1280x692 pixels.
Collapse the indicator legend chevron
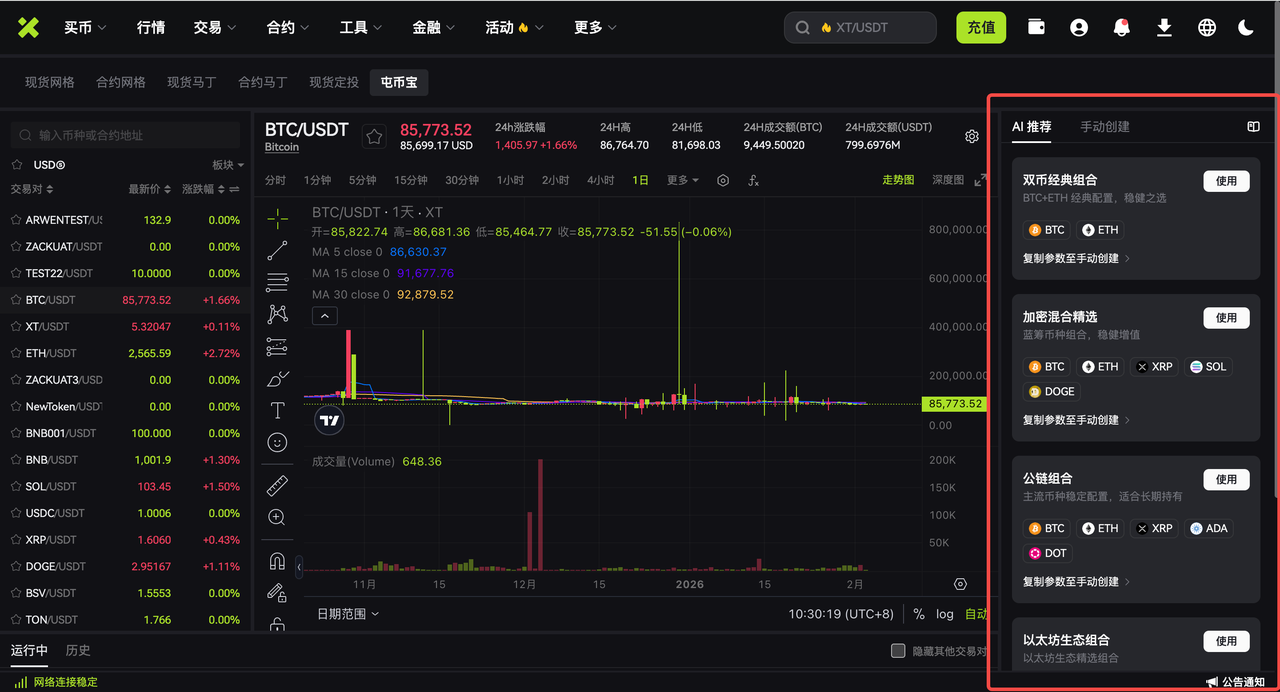tap(325, 316)
